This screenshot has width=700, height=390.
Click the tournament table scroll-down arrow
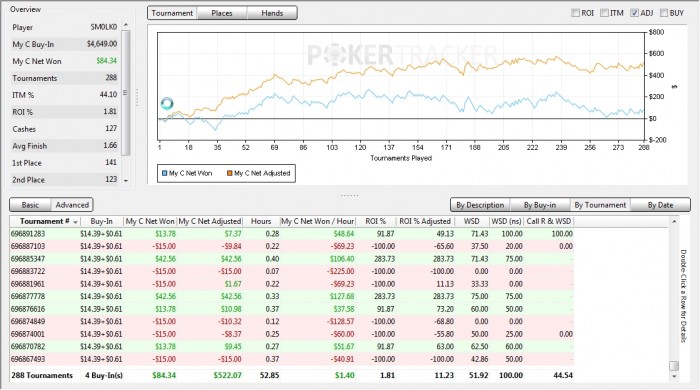(x=674, y=377)
